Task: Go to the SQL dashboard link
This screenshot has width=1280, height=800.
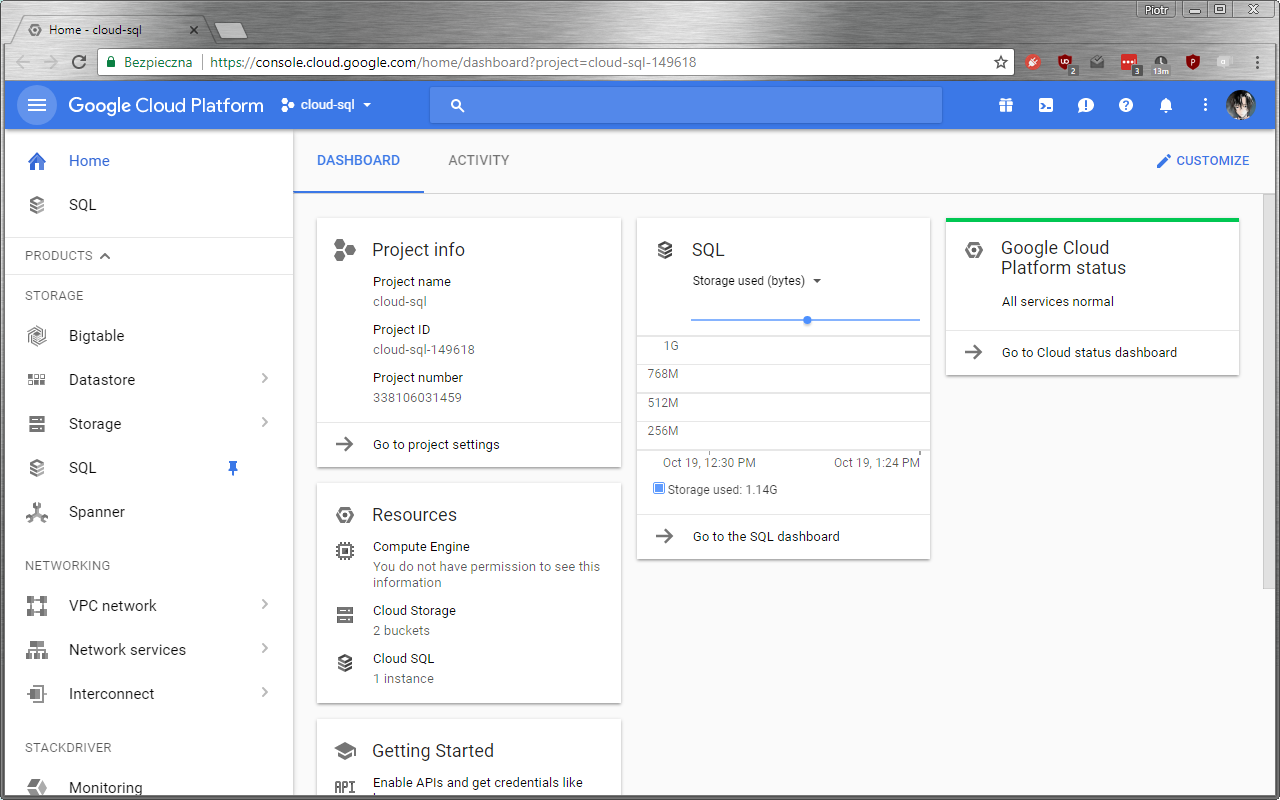Action: [765, 537]
